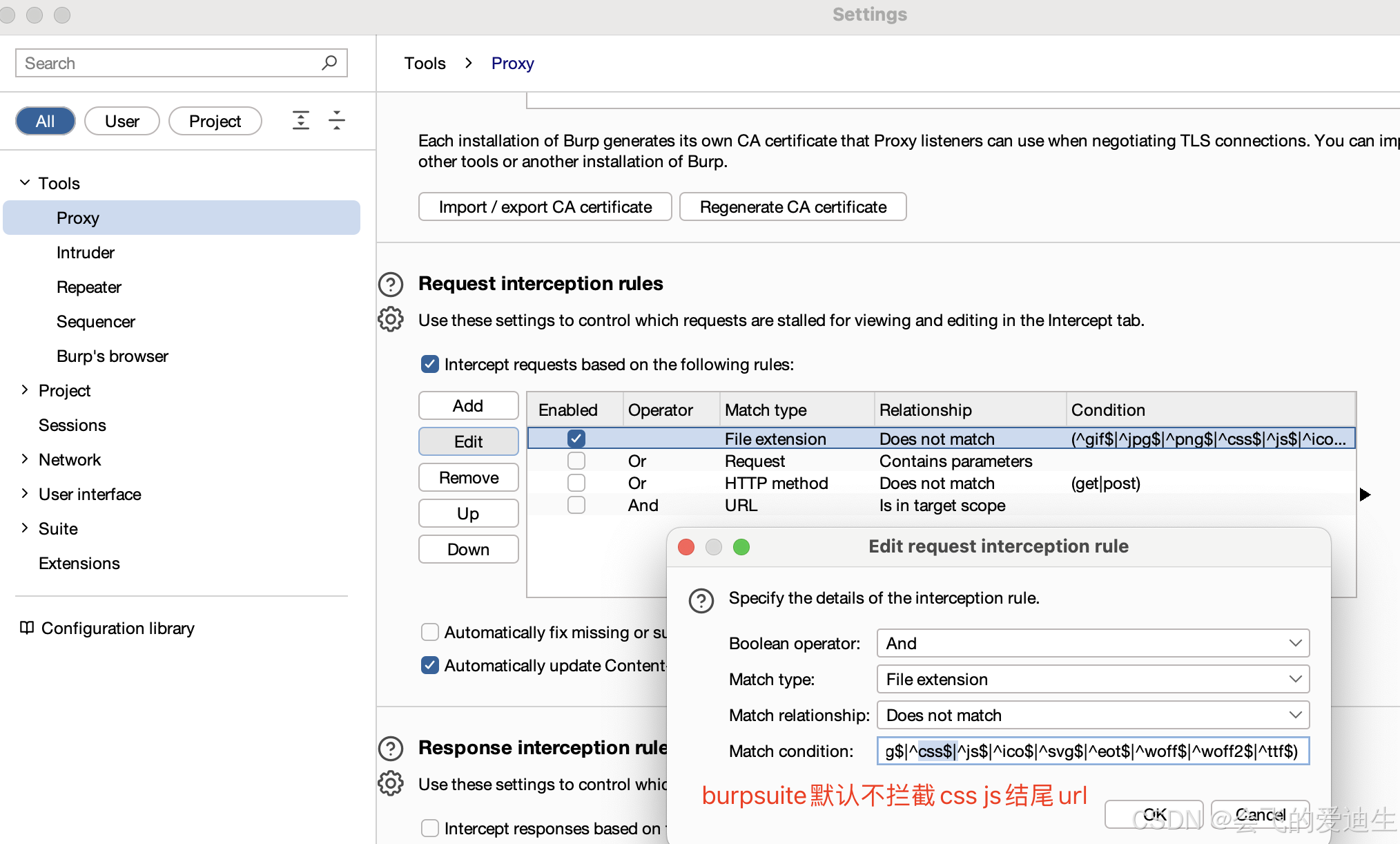The image size is (1400, 844).
Task: Open the Match relationship dropdown
Action: pyautogui.click(x=1093, y=715)
